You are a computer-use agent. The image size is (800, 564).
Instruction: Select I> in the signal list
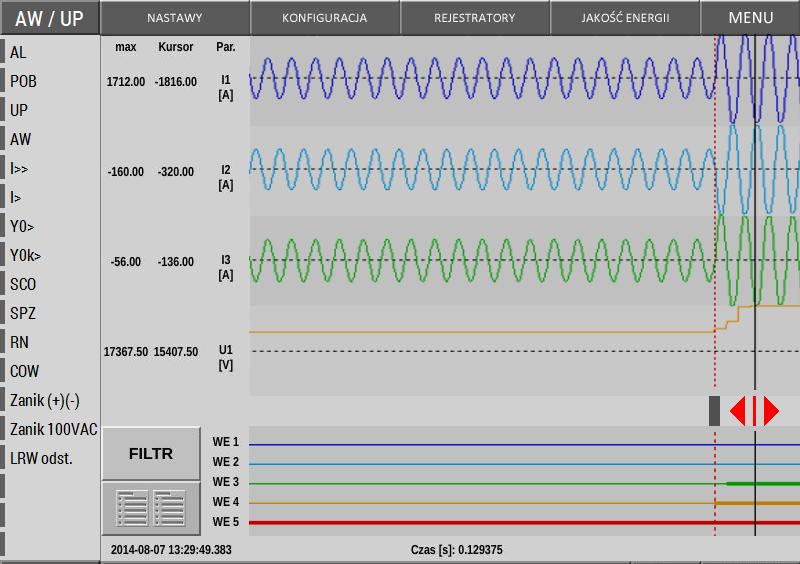15,198
